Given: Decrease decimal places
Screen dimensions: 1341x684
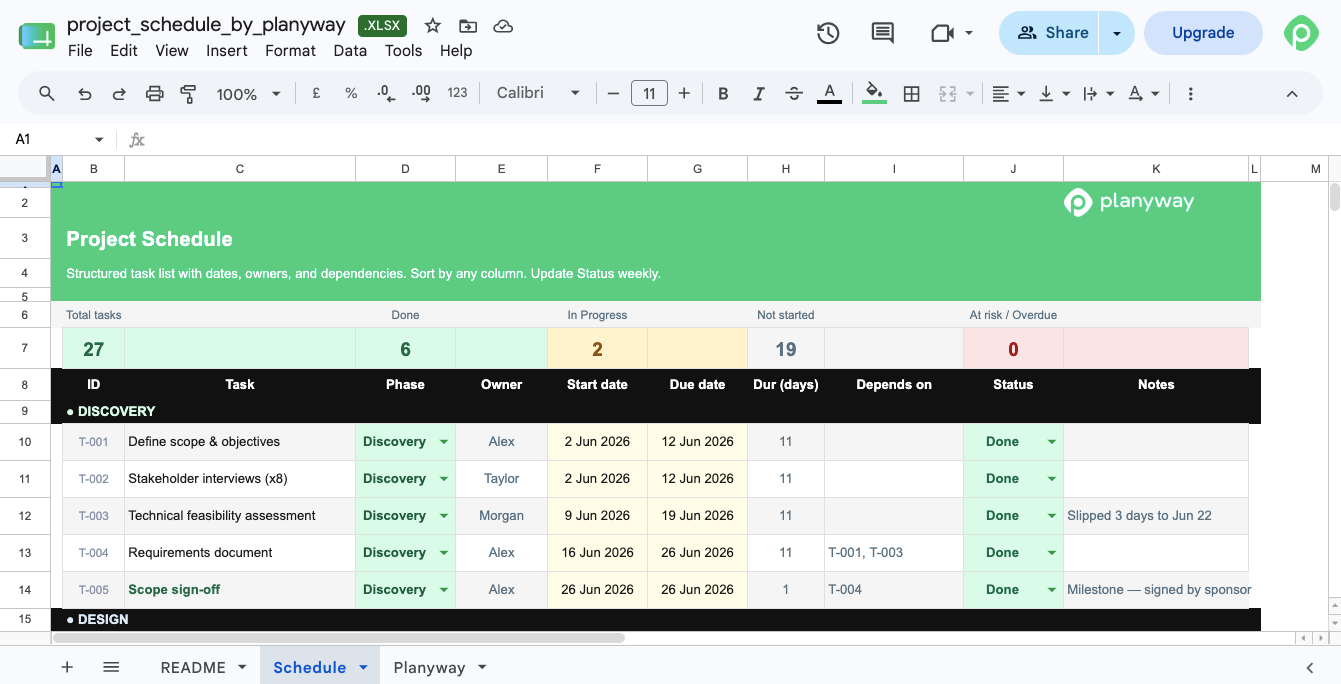Looking at the screenshot, I should (386, 93).
